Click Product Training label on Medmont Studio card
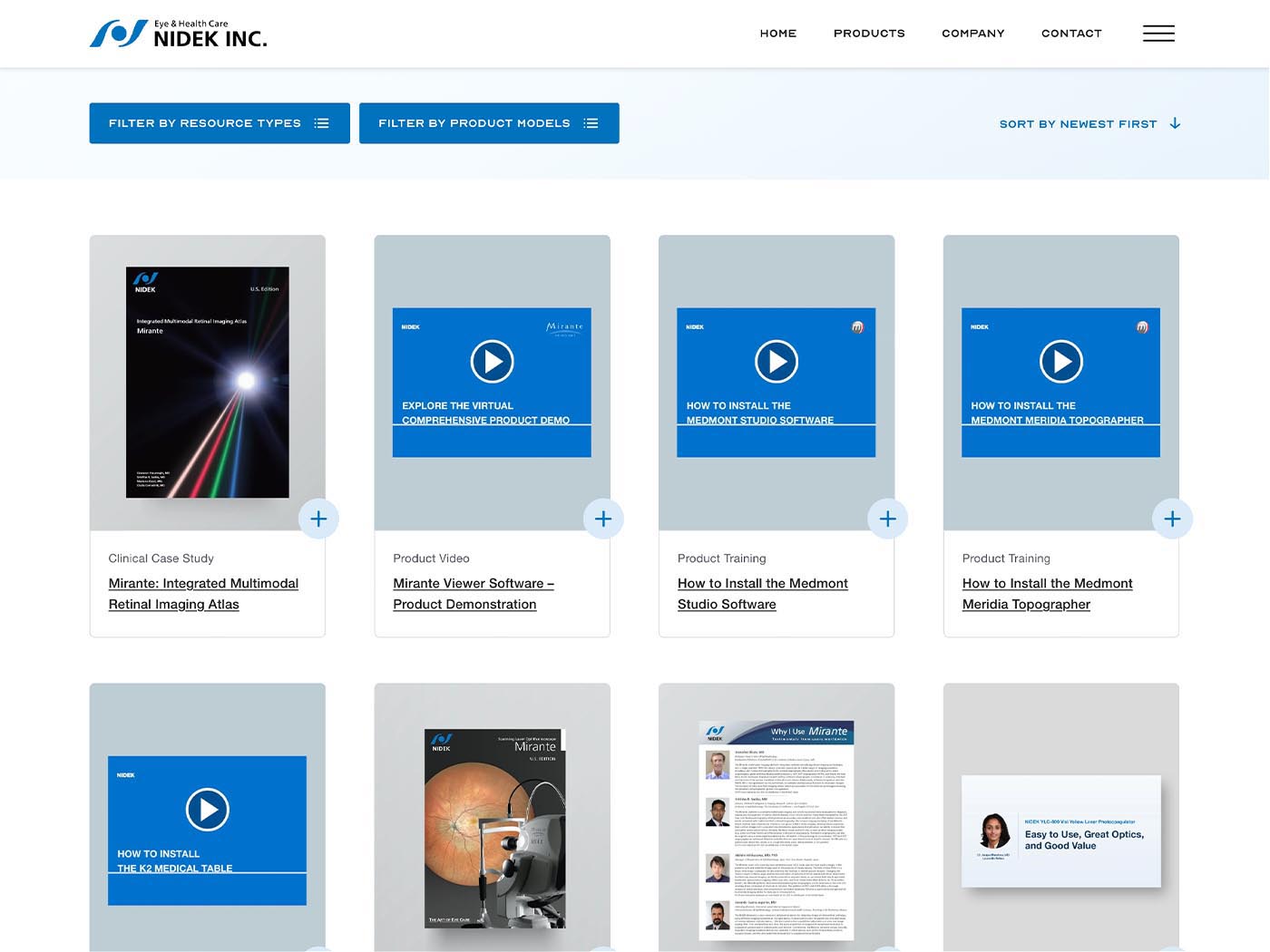Viewport: 1270px width, 952px height. 722,559
